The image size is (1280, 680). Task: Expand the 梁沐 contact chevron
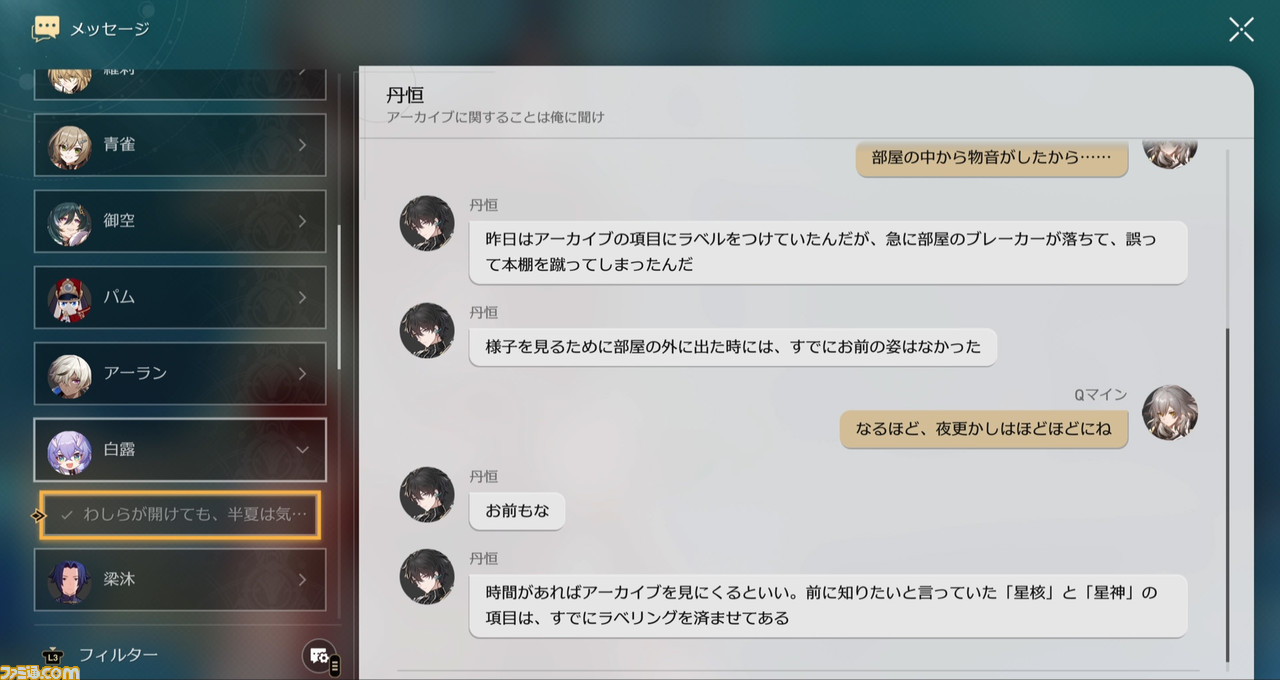point(302,579)
